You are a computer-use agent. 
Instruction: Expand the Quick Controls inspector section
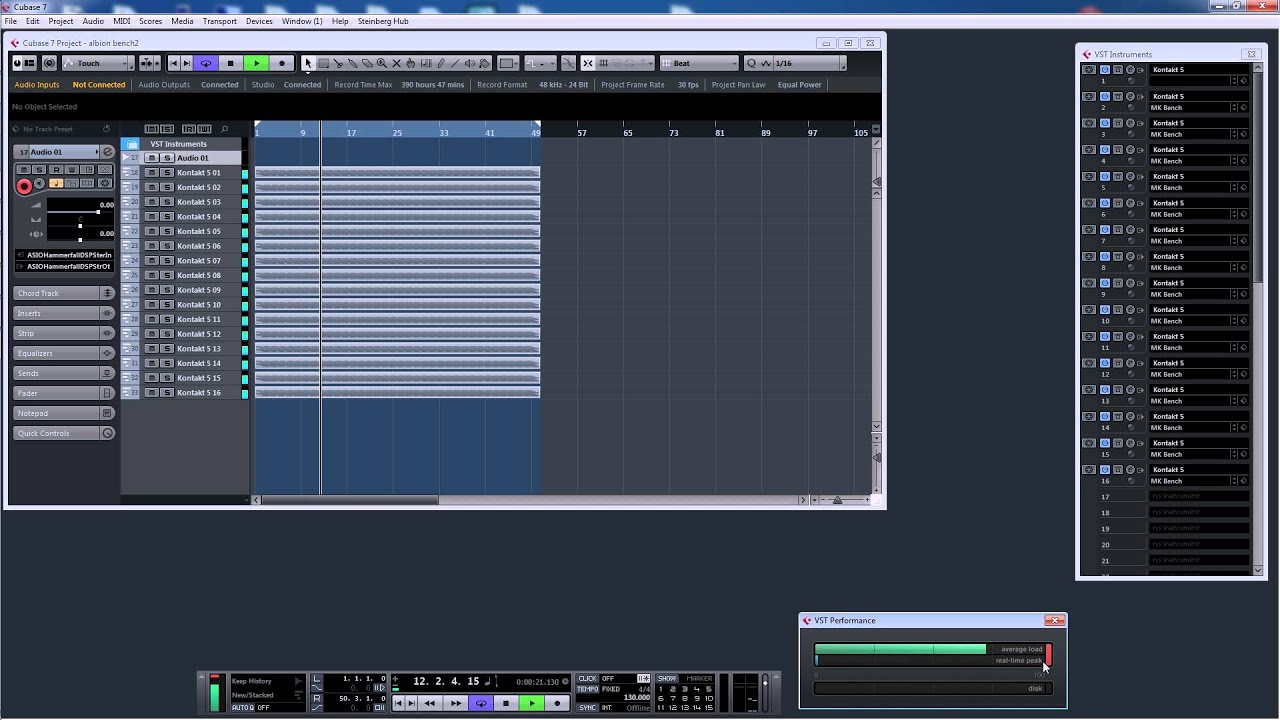(x=64, y=433)
